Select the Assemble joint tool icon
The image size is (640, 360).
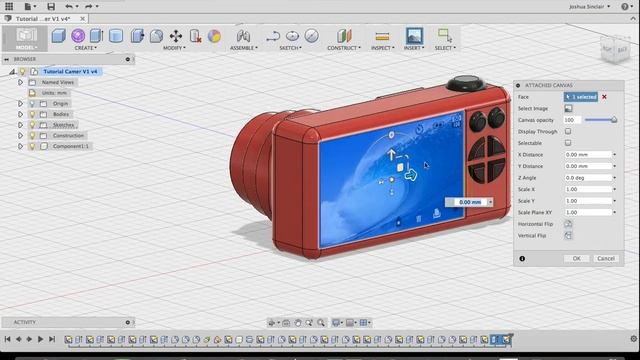point(244,36)
